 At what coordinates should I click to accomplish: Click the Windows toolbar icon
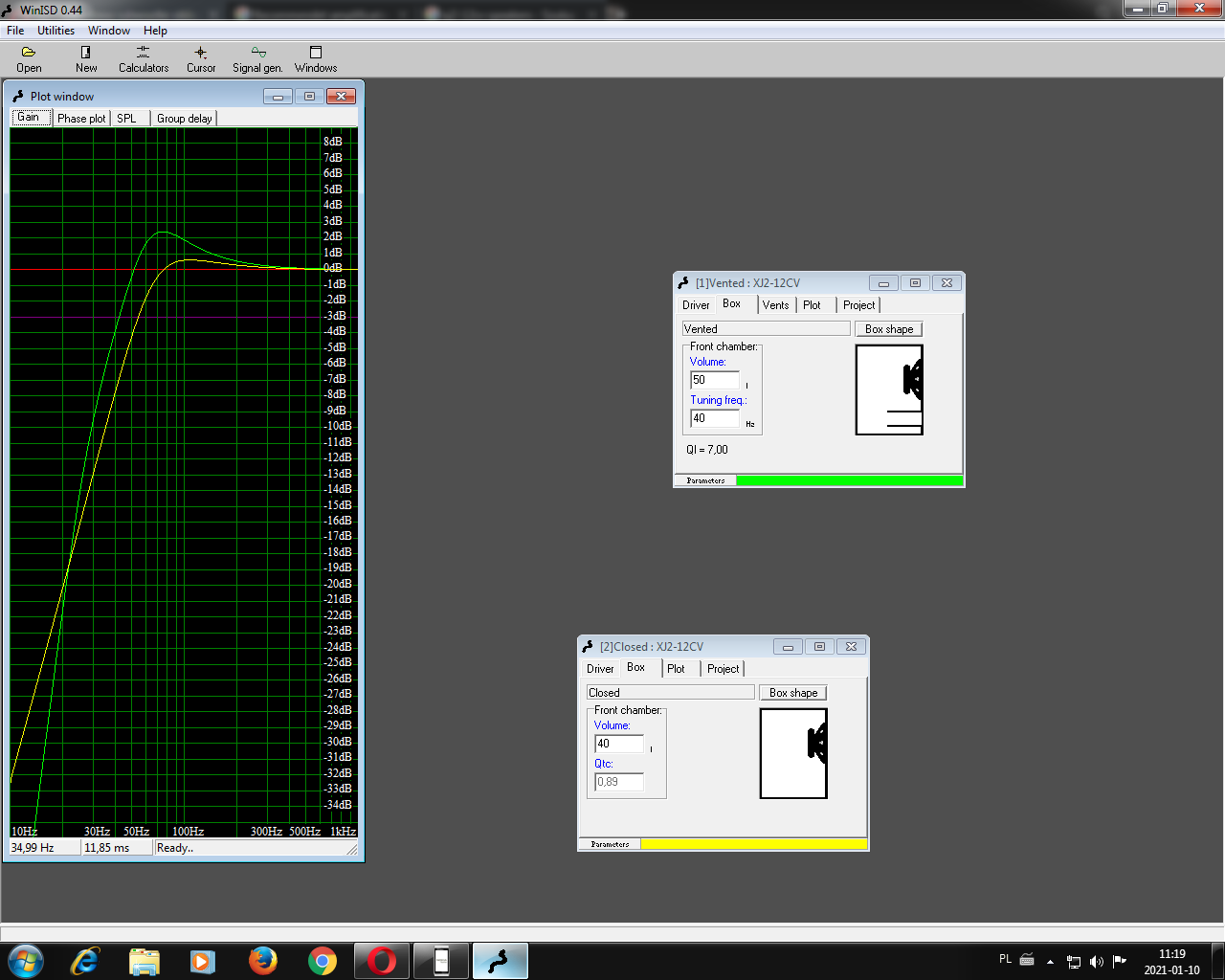(316, 58)
